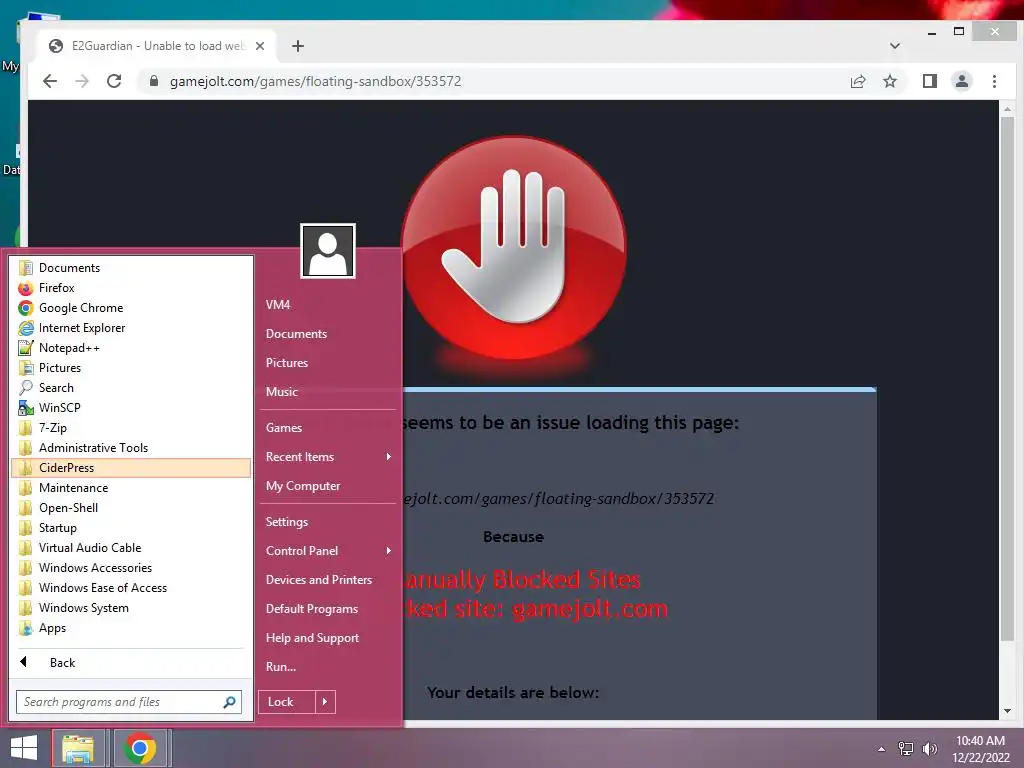Expand the Administrative Tools folder
The image size is (1024, 768).
(x=131, y=448)
